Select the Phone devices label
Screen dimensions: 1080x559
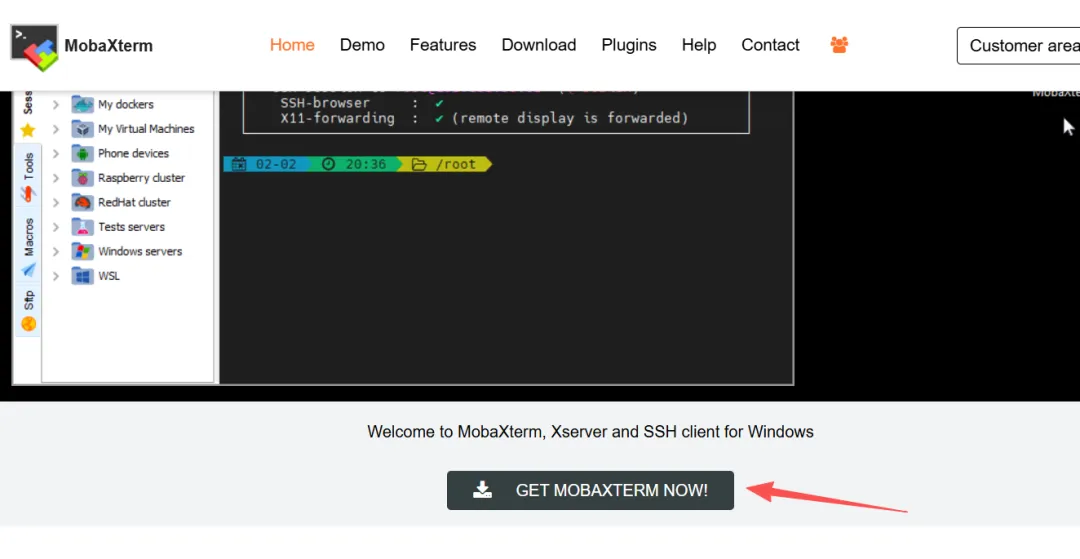[134, 154]
